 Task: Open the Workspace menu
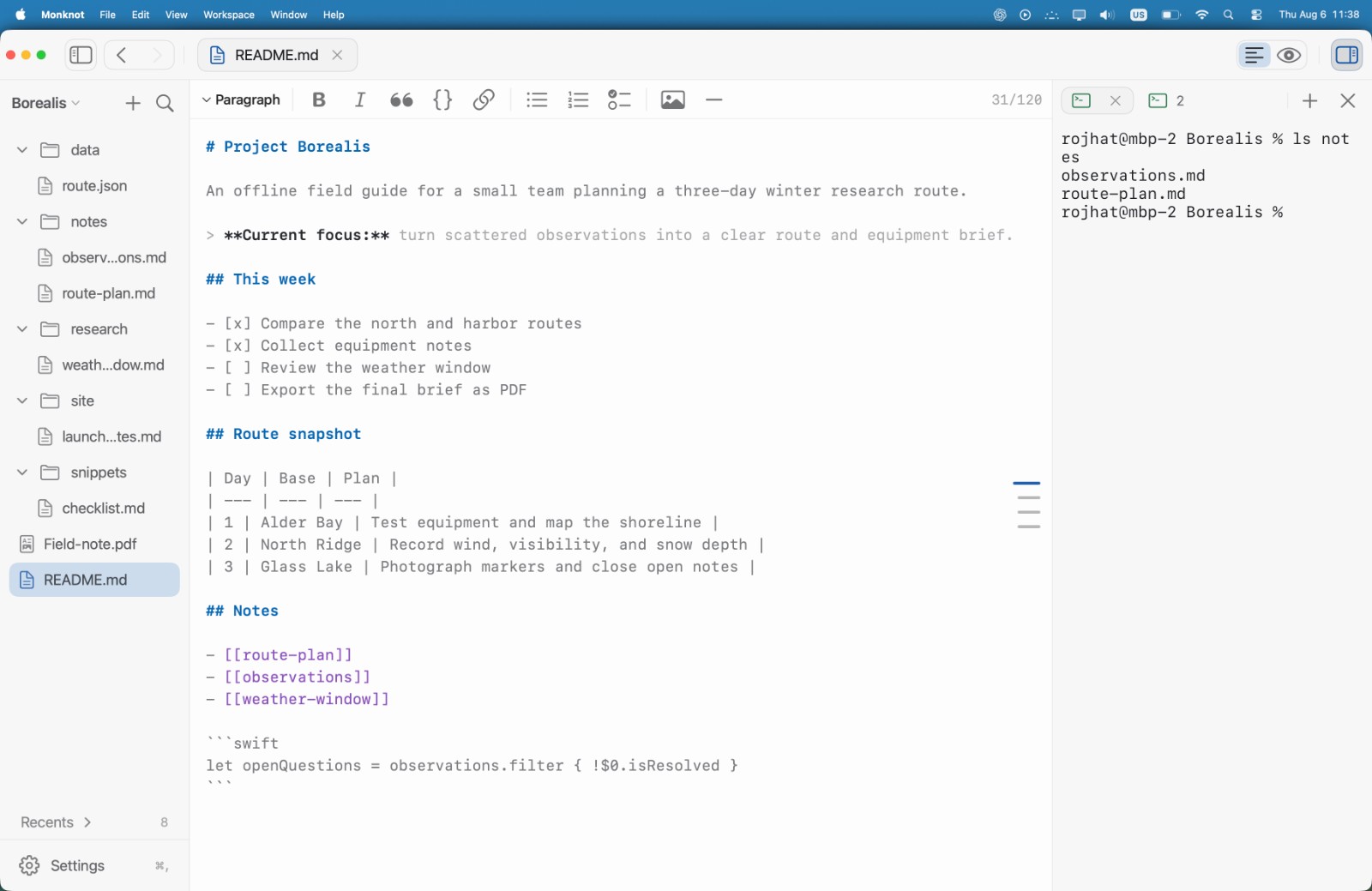coord(229,15)
